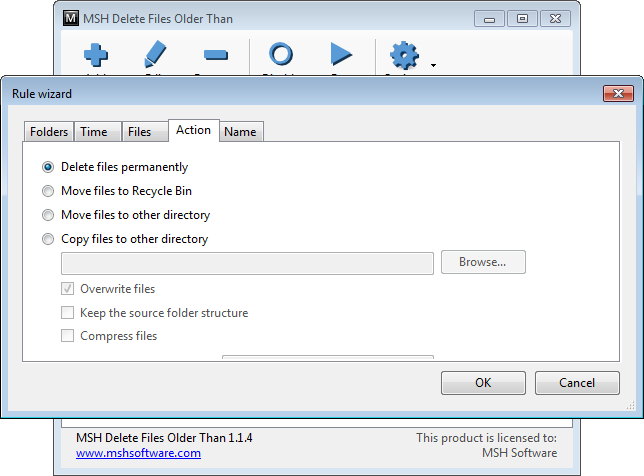Image resolution: width=644 pixels, height=476 pixels.
Task: Switch to the Folders tab
Action: [49, 131]
